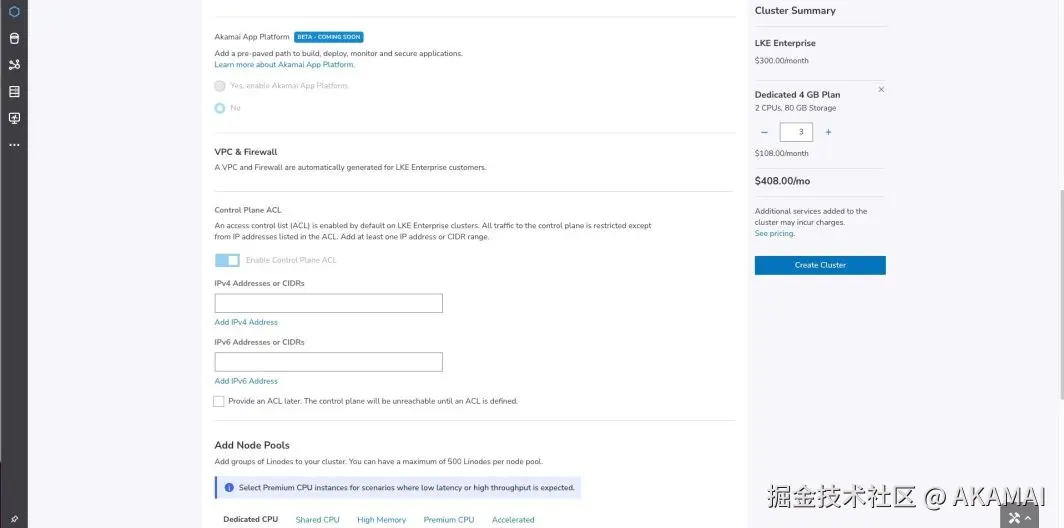The height and width of the screenshot is (528, 1064).
Task: Switch to the Premium CPU tab
Action: pyautogui.click(x=449, y=520)
